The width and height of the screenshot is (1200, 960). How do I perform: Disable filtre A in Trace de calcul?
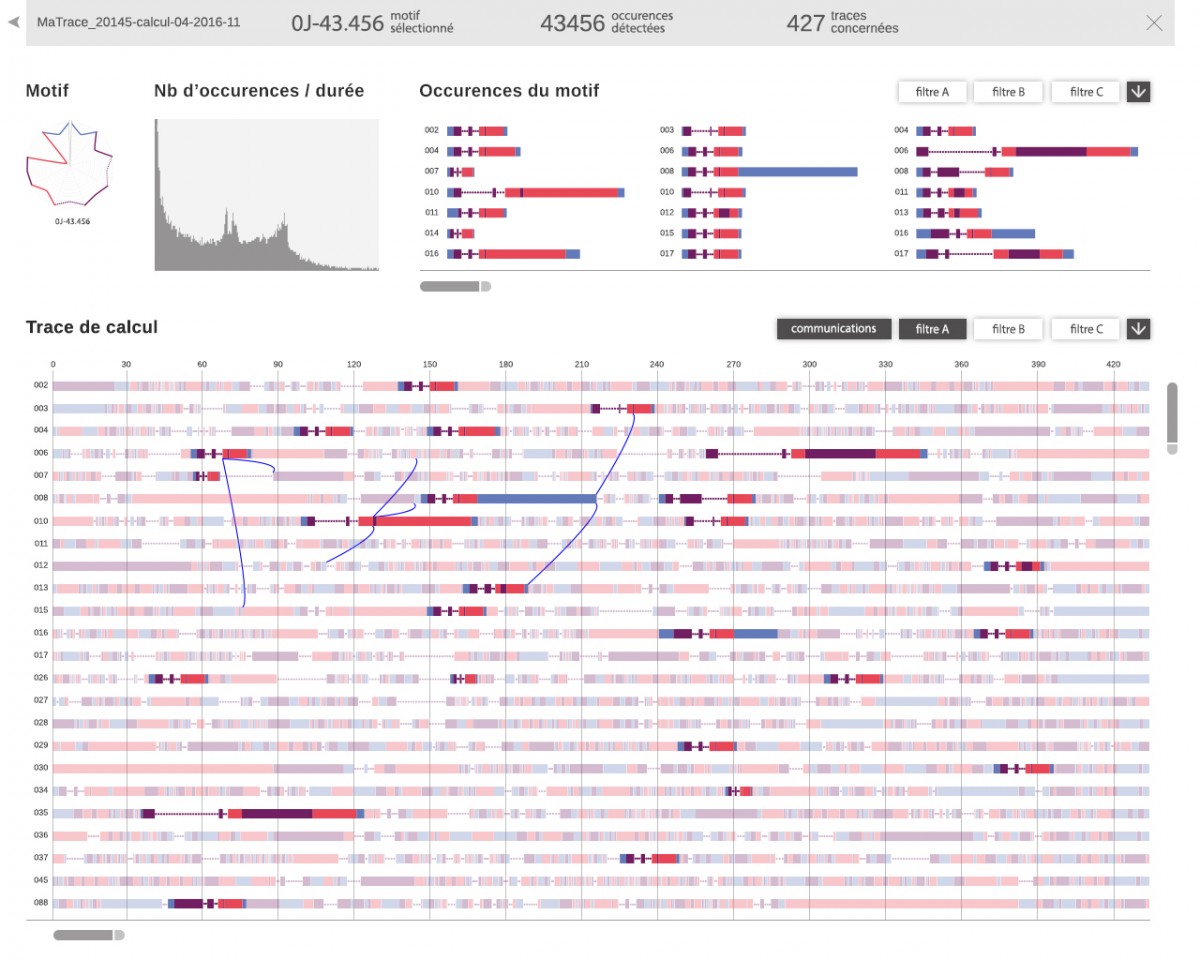point(932,329)
